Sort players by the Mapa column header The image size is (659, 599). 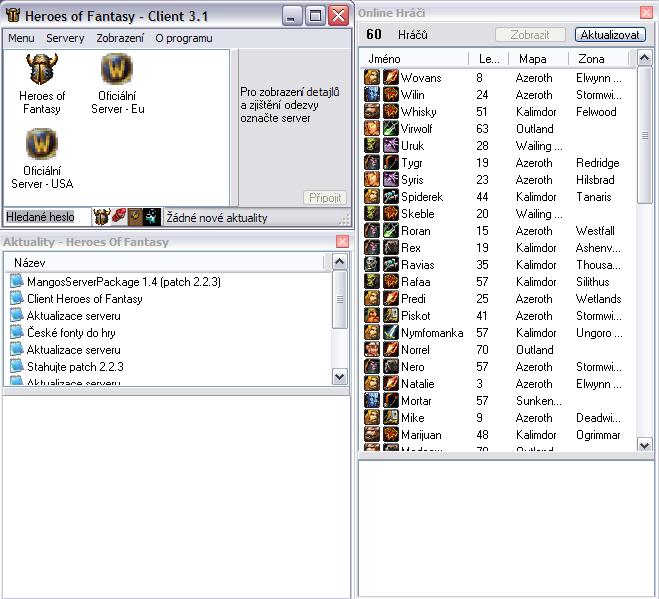click(x=538, y=58)
